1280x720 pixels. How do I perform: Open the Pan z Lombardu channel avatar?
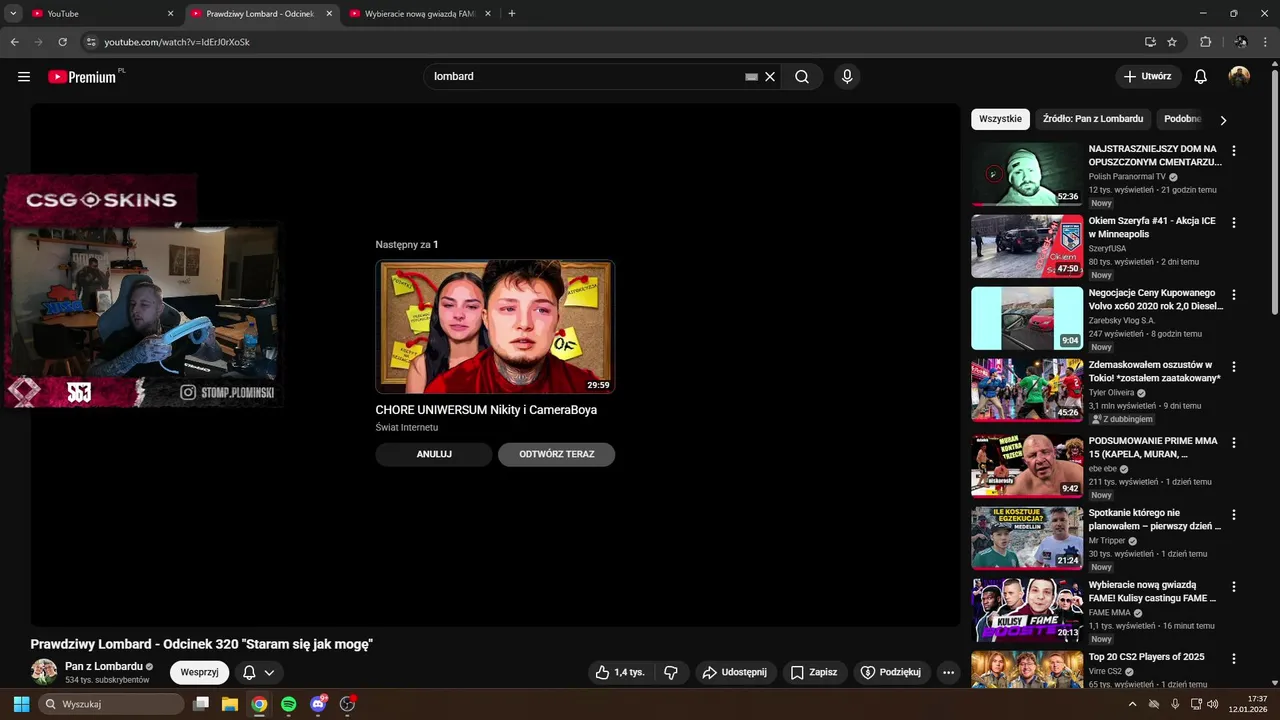(x=44, y=673)
